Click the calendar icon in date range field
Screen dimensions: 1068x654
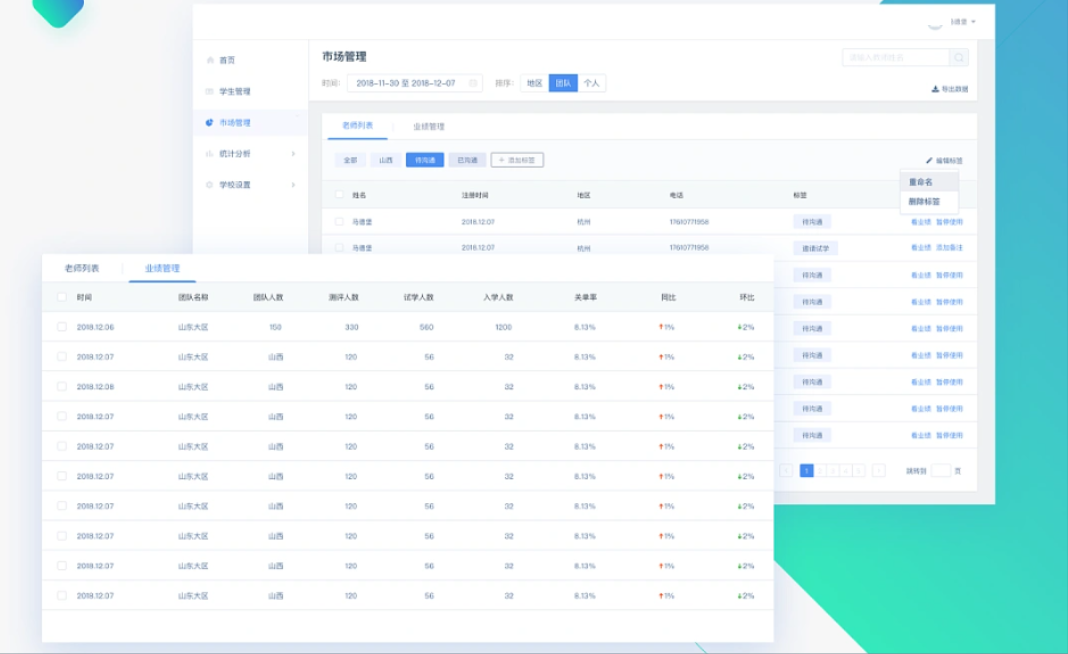point(473,83)
